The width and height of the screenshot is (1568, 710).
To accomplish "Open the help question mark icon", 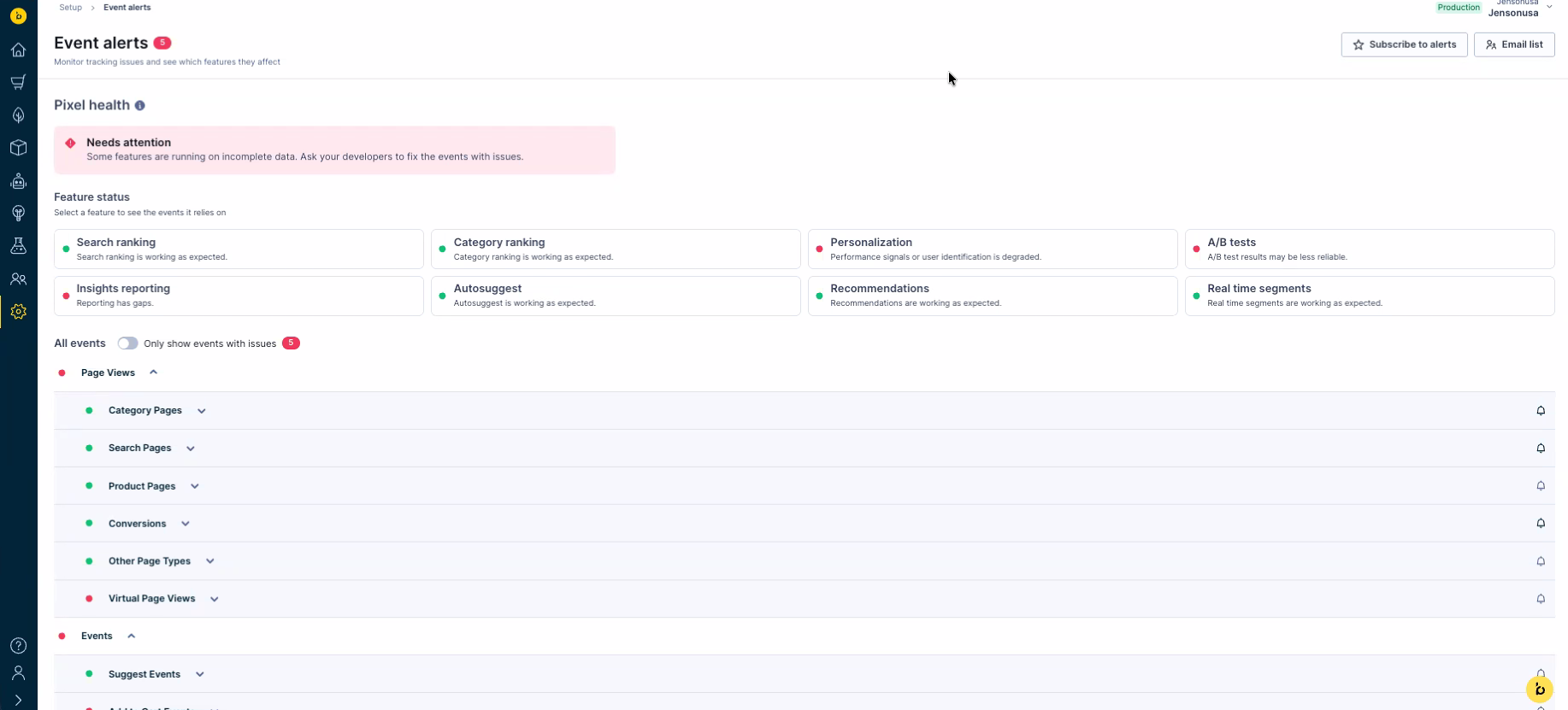I will pyautogui.click(x=18, y=645).
